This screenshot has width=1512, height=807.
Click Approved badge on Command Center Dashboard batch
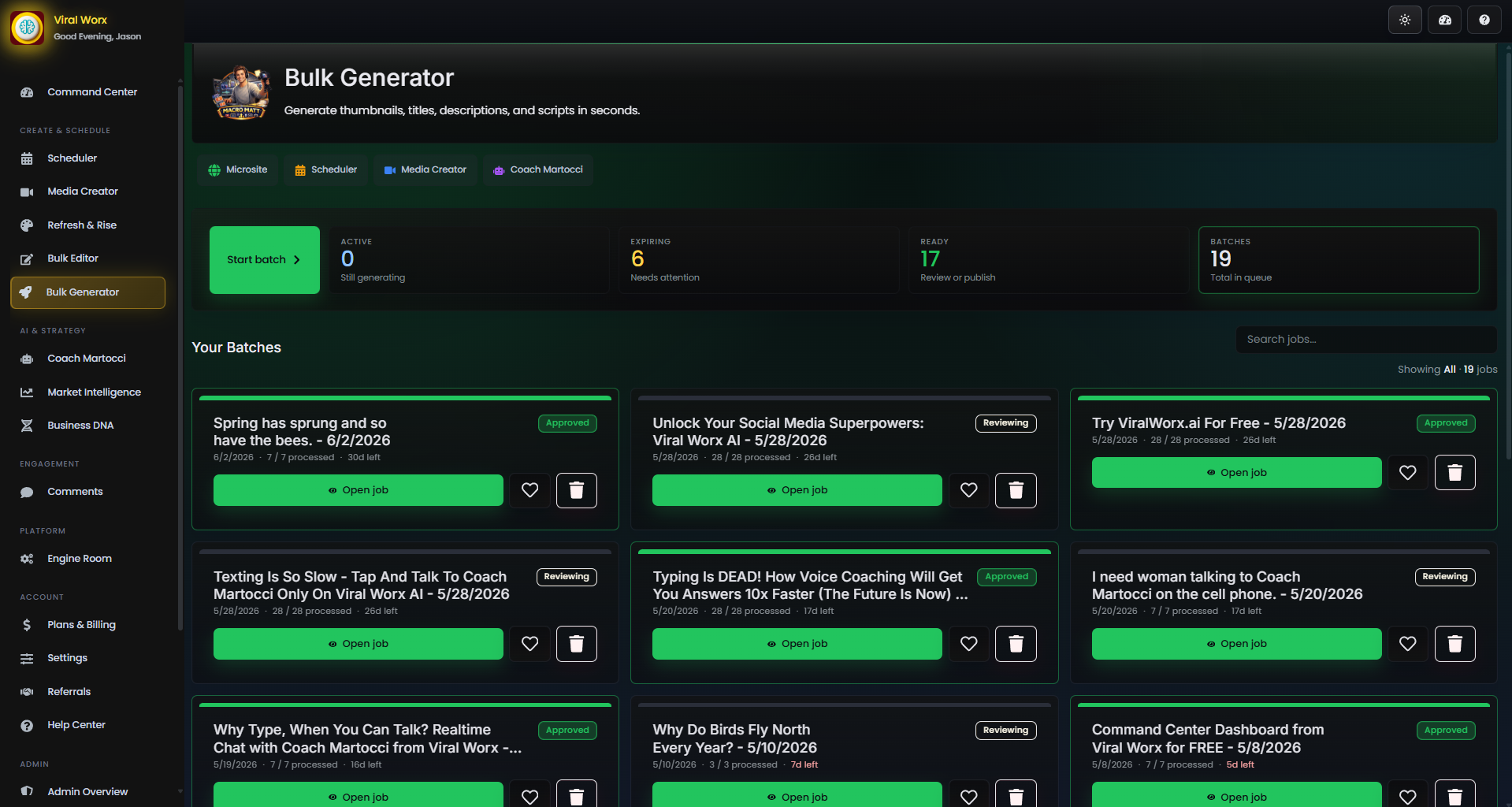(x=1446, y=731)
